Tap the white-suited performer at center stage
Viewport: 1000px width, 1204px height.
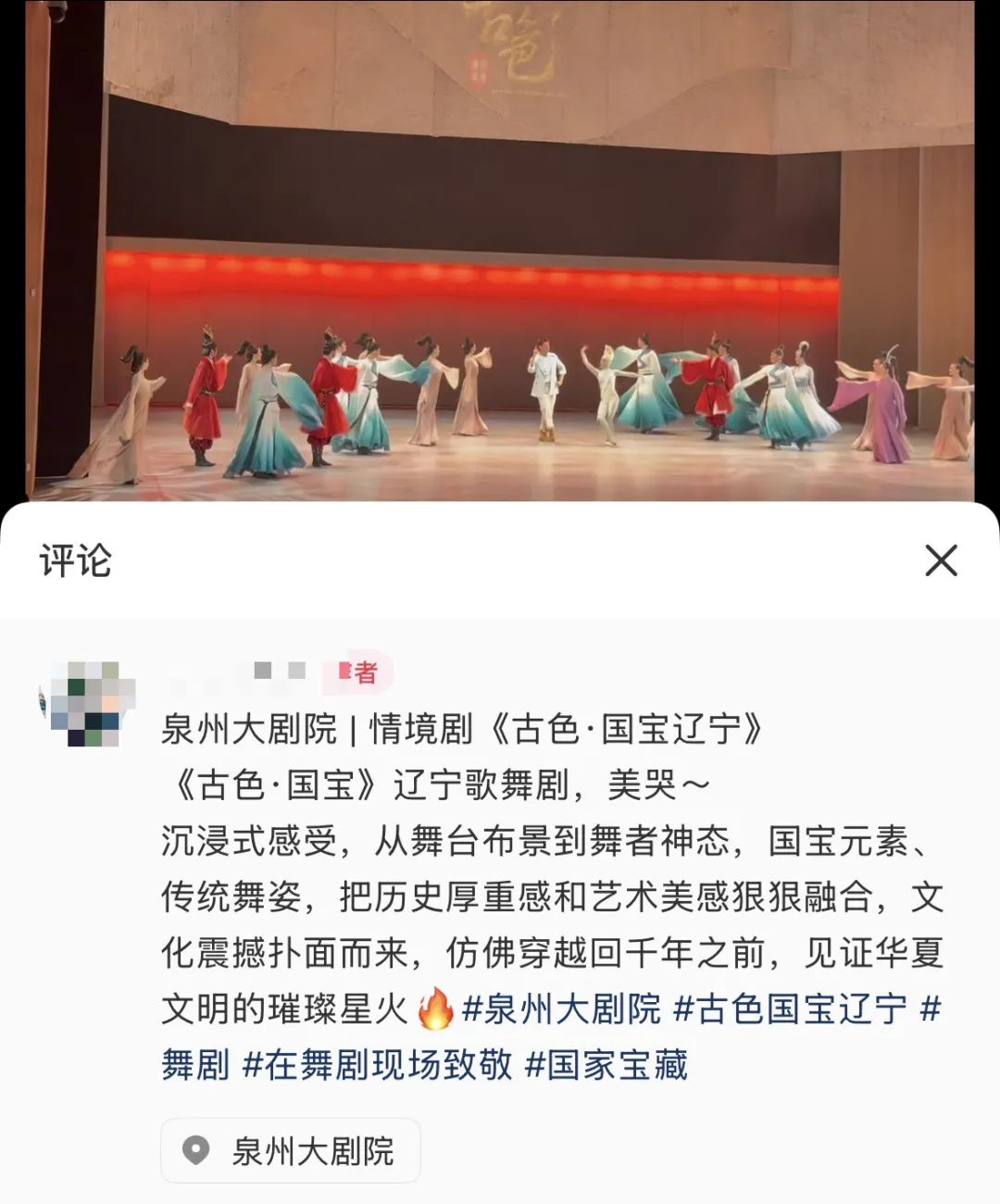[x=546, y=389]
